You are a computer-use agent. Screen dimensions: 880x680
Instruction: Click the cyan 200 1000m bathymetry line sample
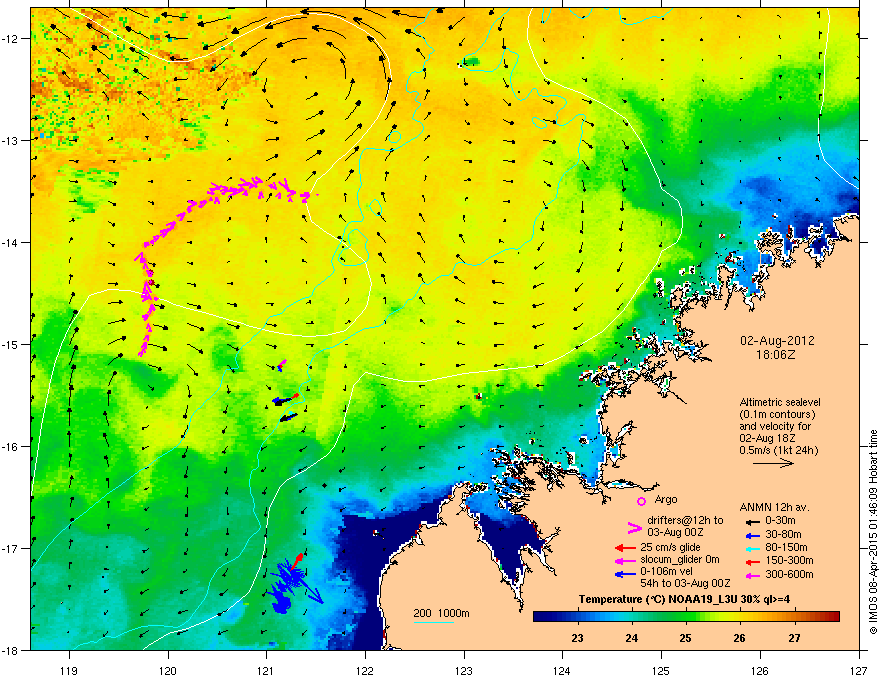pos(433,622)
